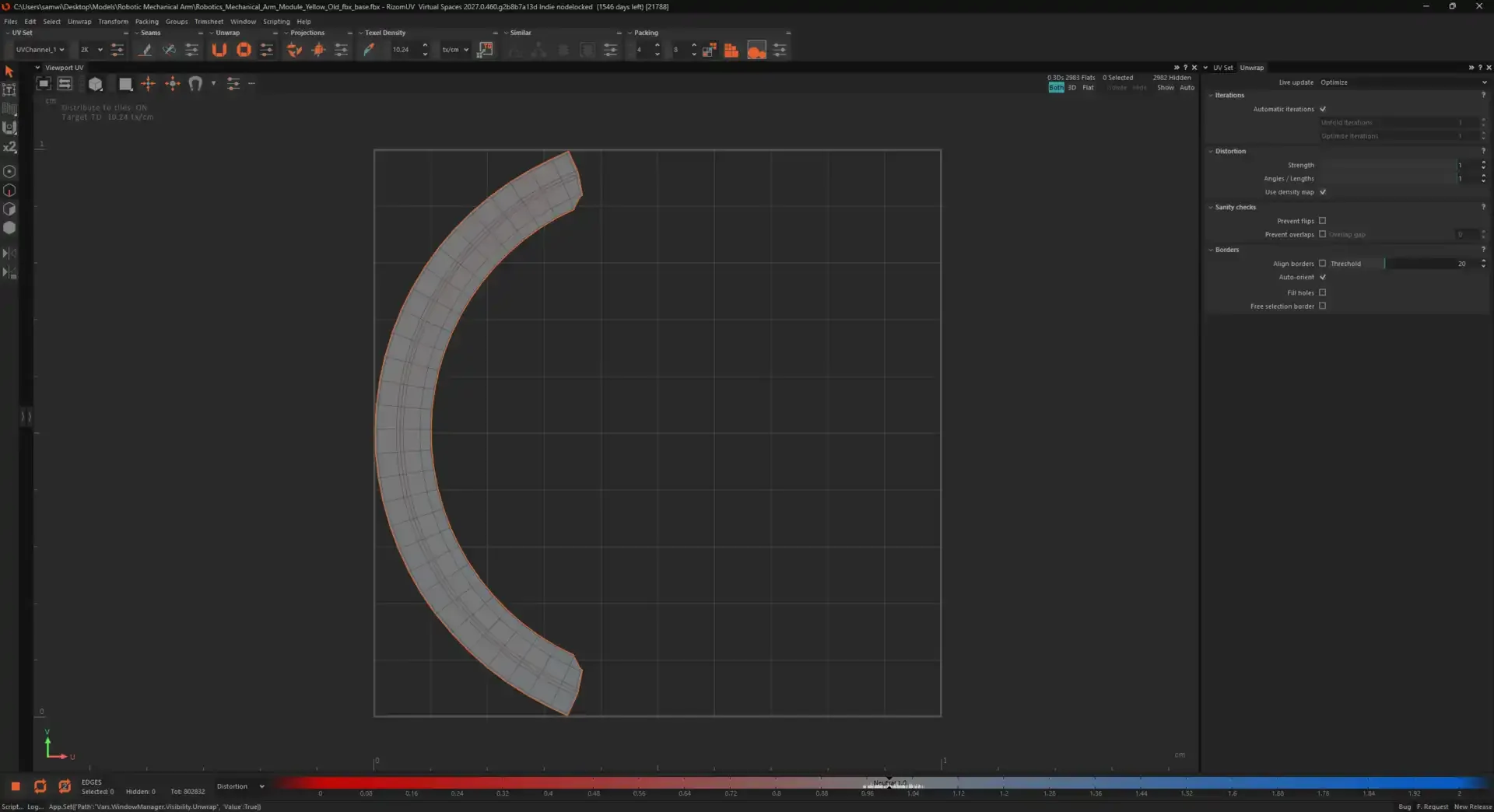1494x812 pixels.
Task: Switch to the UV Set tab
Action: (x=1222, y=68)
